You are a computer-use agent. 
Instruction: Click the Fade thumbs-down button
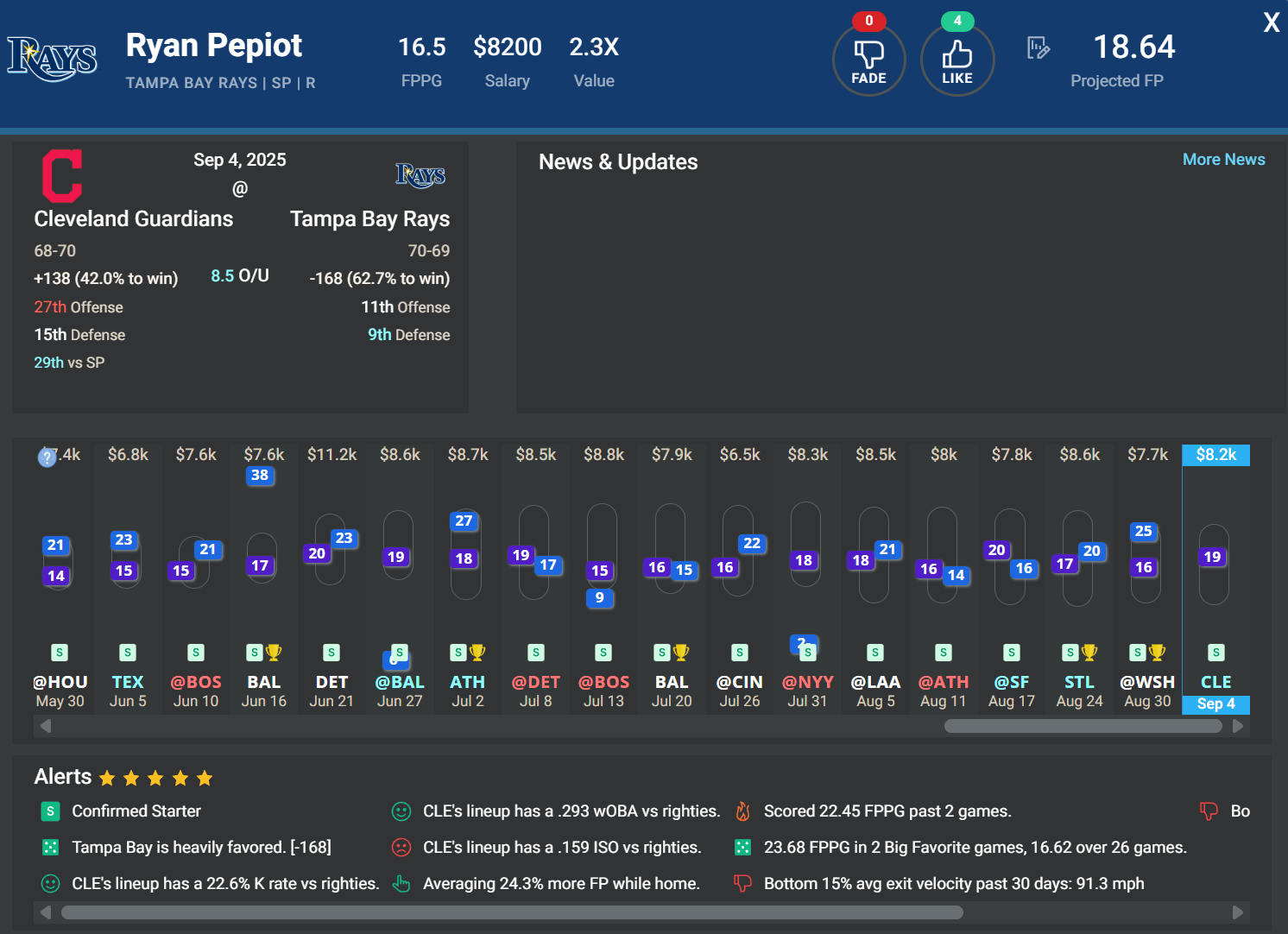[868, 60]
